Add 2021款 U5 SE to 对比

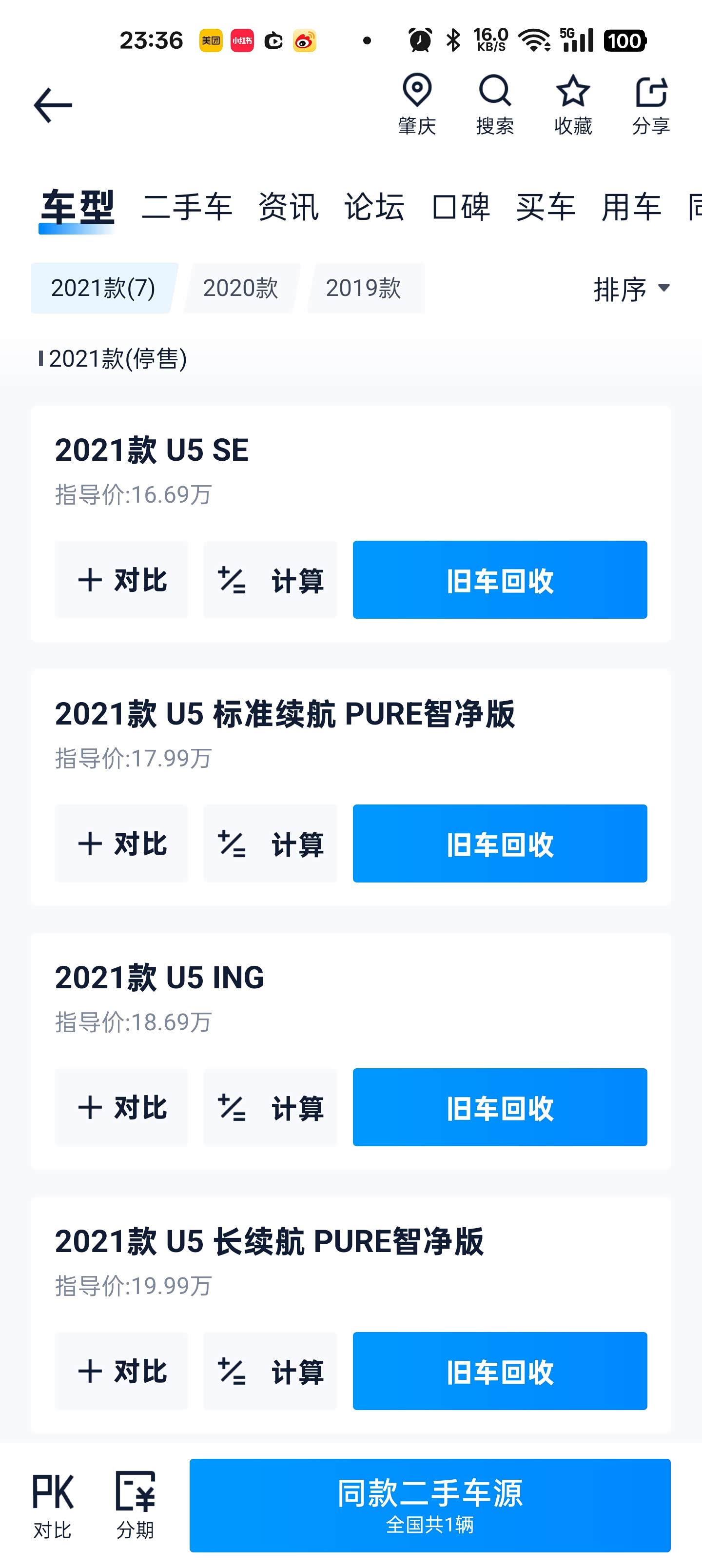pyautogui.click(x=122, y=580)
